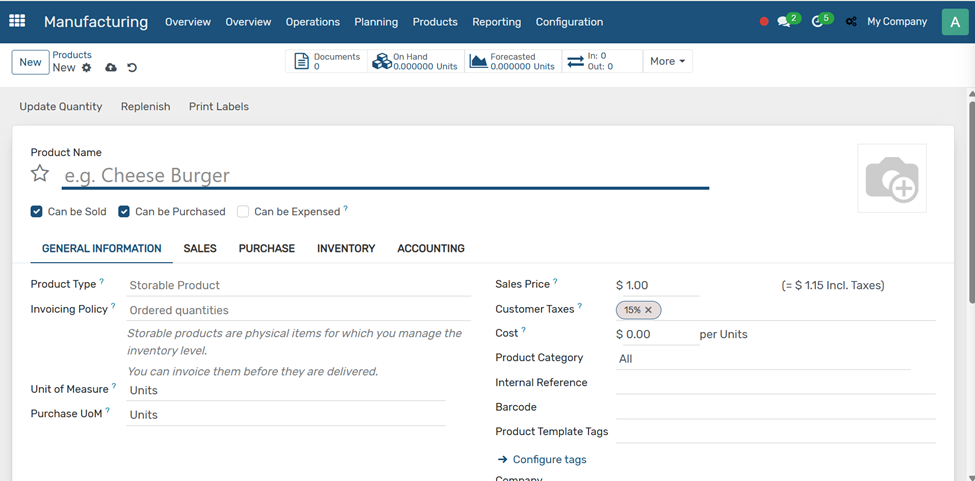Open activities clock icon in top bar
This screenshot has height=481, width=975.
tap(818, 22)
